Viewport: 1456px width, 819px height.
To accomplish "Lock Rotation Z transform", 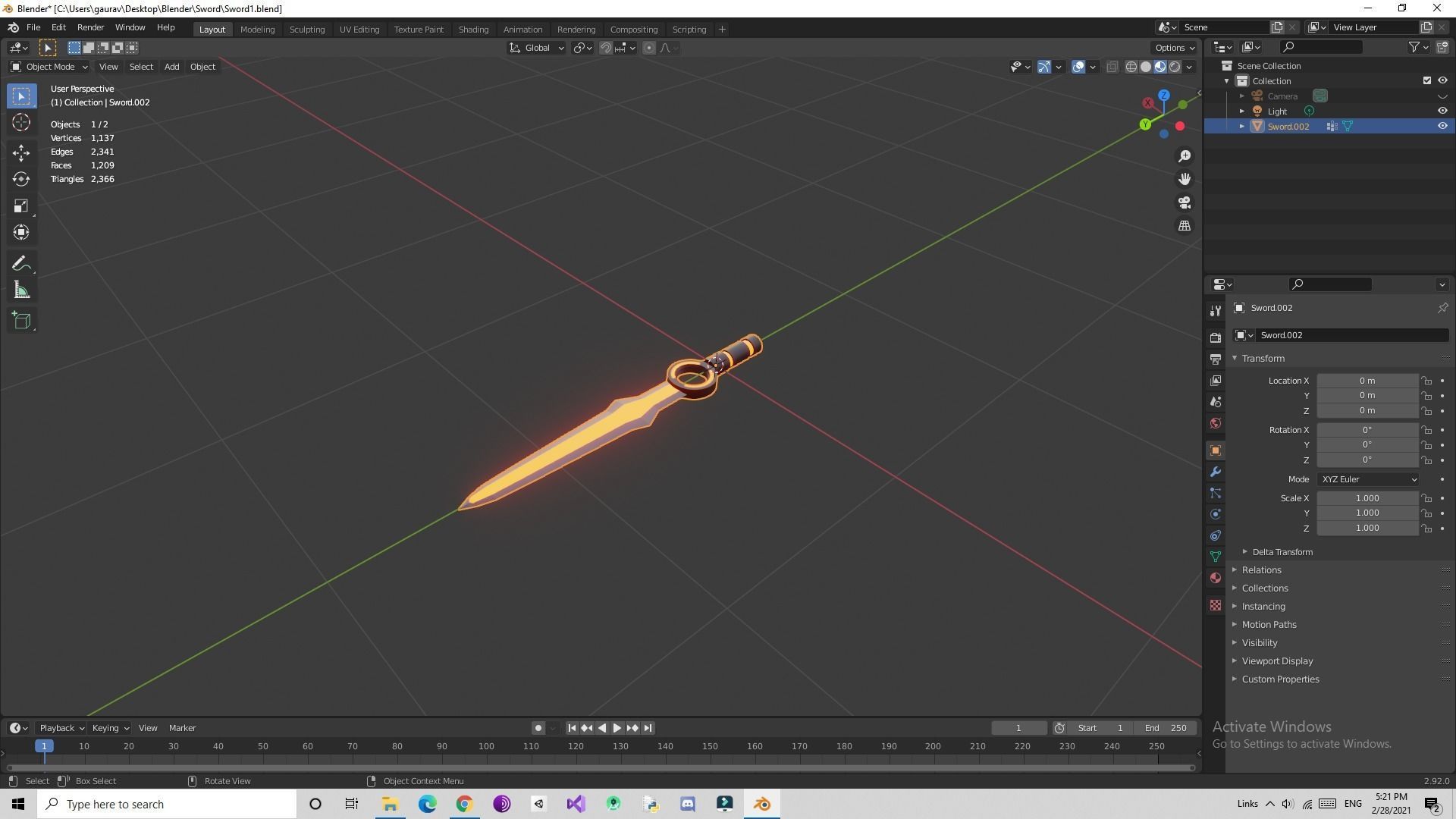I will coord(1426,460).
